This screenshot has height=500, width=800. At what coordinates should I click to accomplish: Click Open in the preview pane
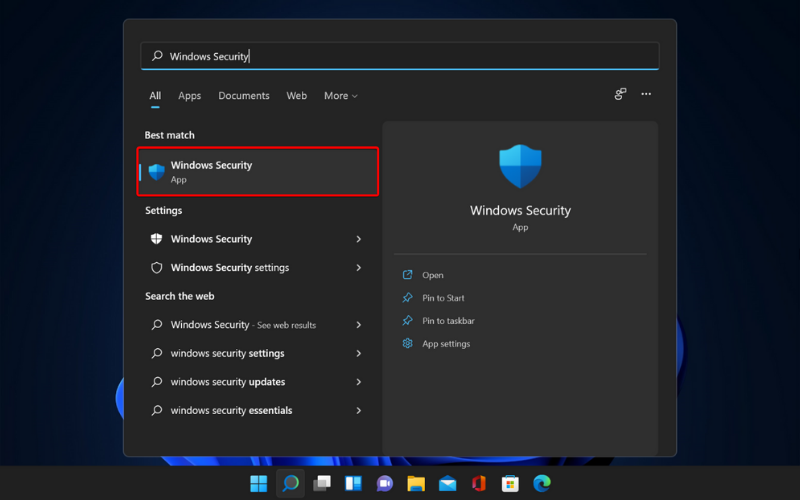click(433, 275)
